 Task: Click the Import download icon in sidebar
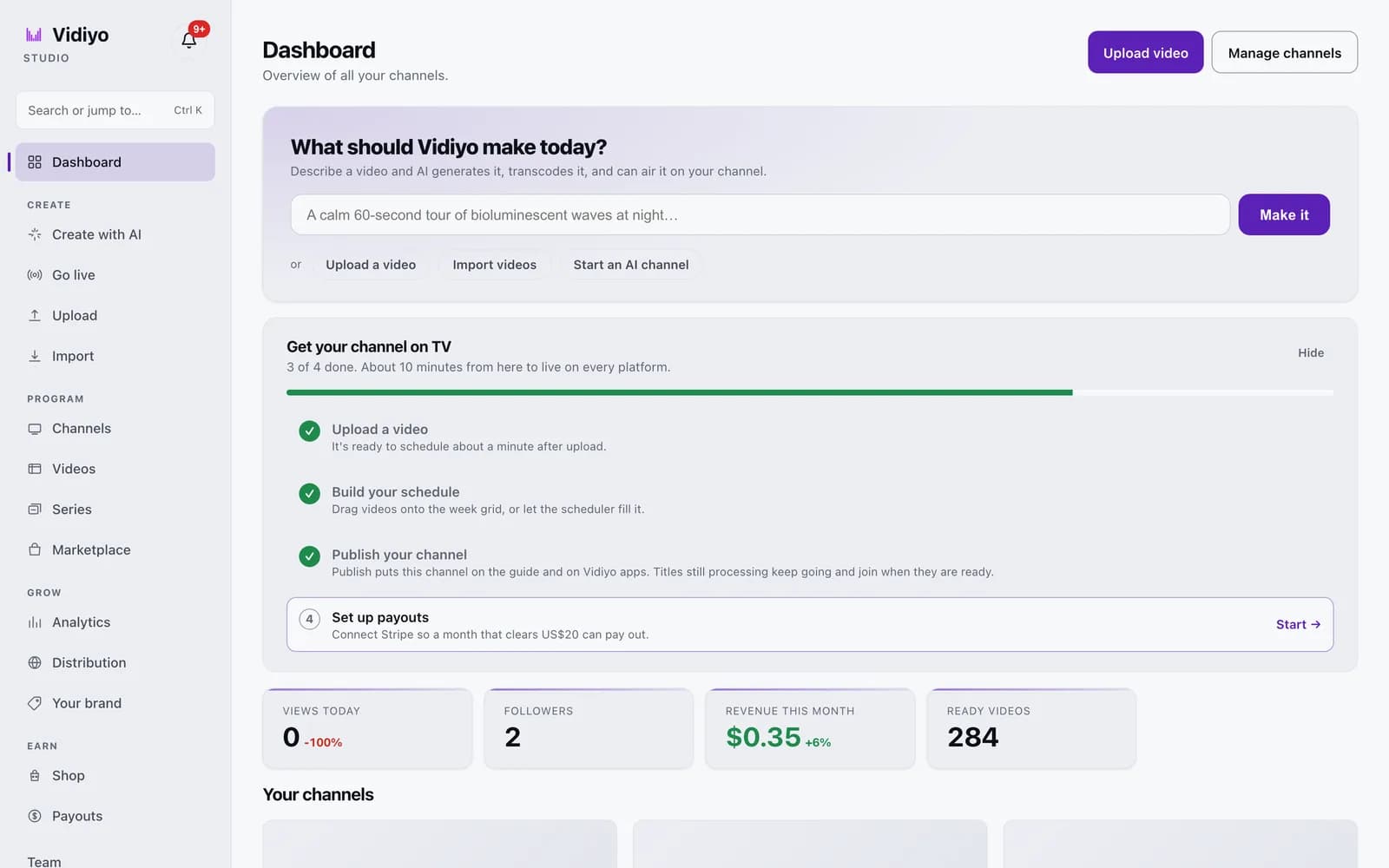coord(35,356)
